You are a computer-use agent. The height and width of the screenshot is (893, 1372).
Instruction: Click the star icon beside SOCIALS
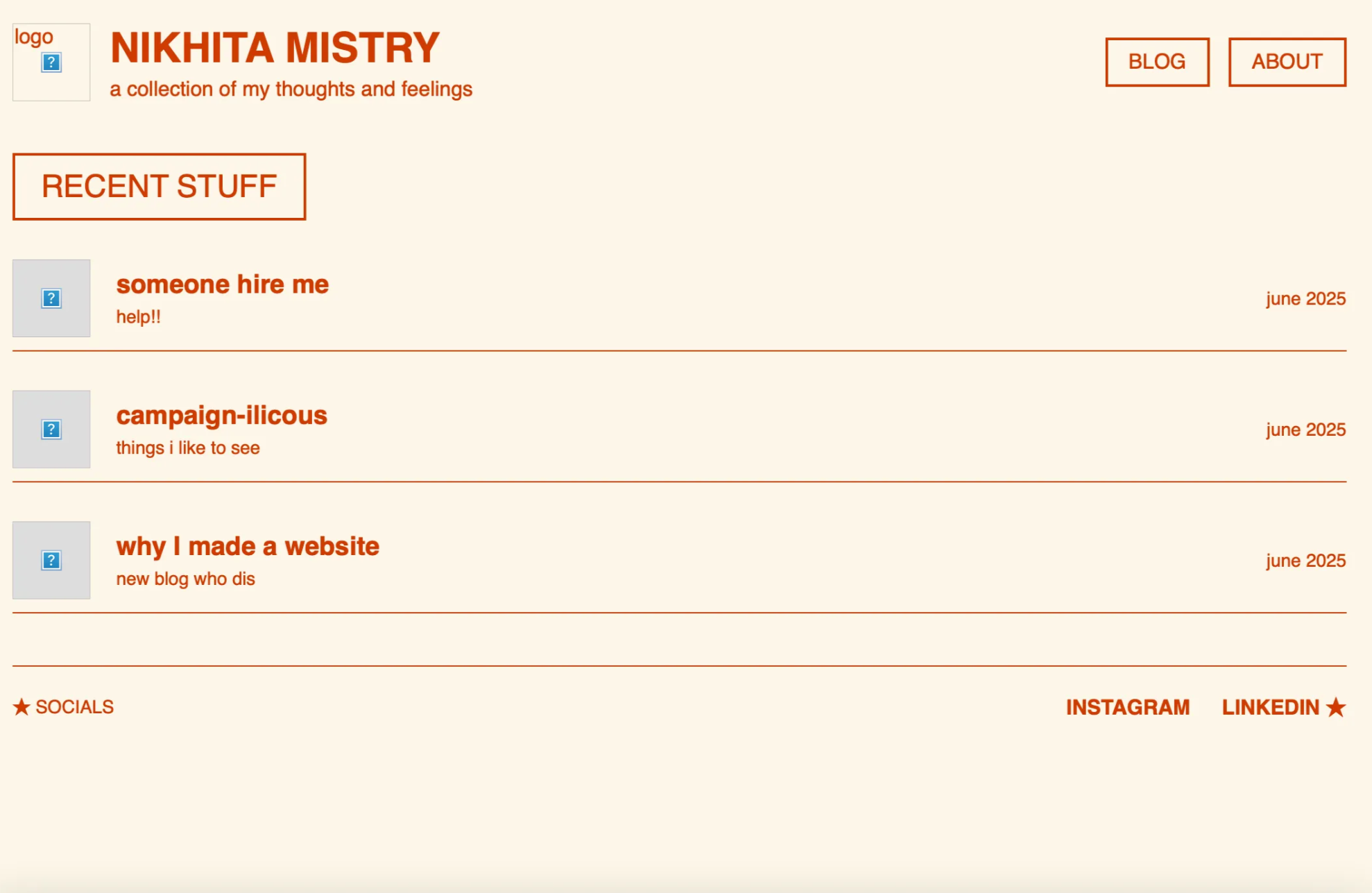tap(22, 707)
